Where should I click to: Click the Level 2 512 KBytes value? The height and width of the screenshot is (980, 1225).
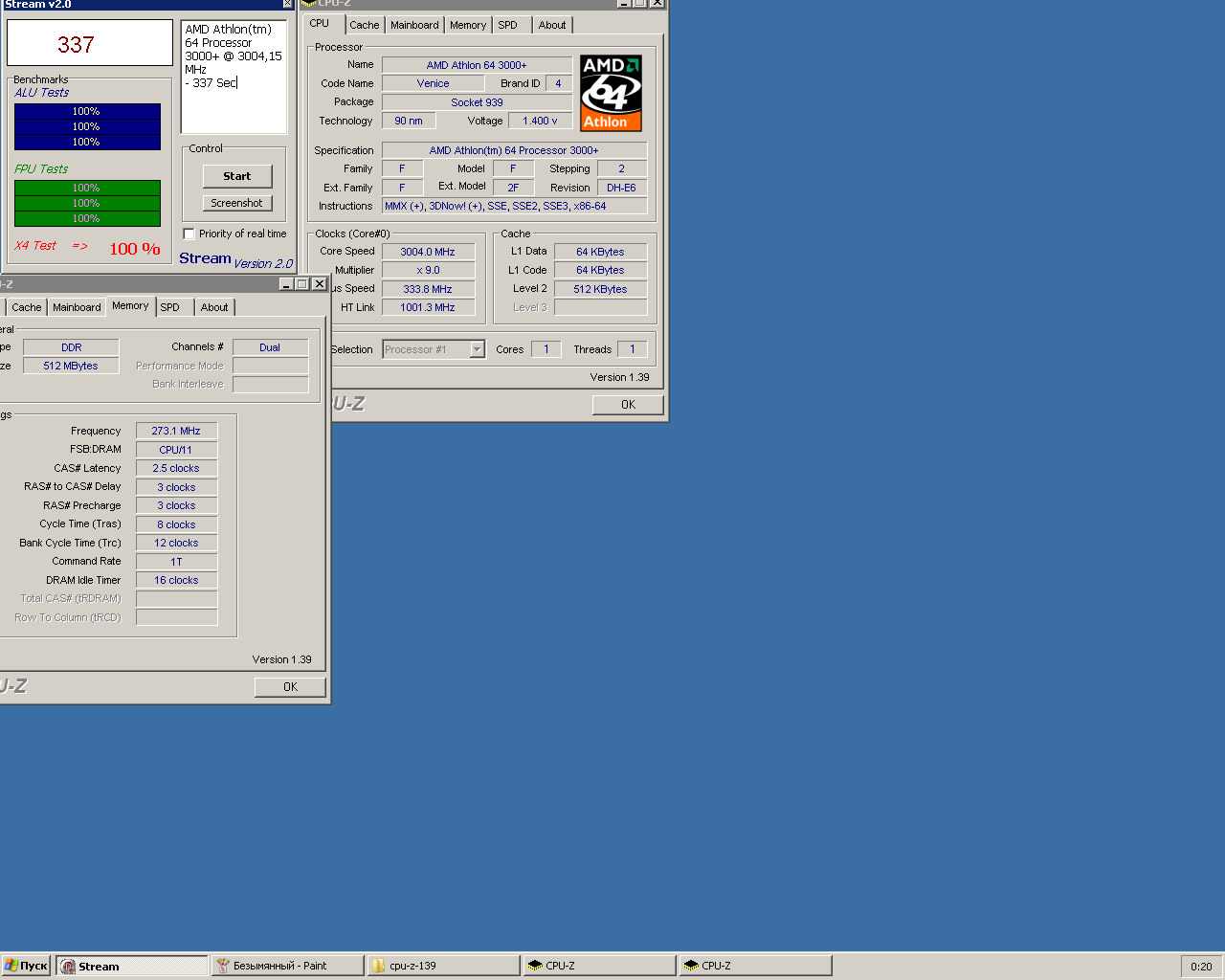[600, 289]
